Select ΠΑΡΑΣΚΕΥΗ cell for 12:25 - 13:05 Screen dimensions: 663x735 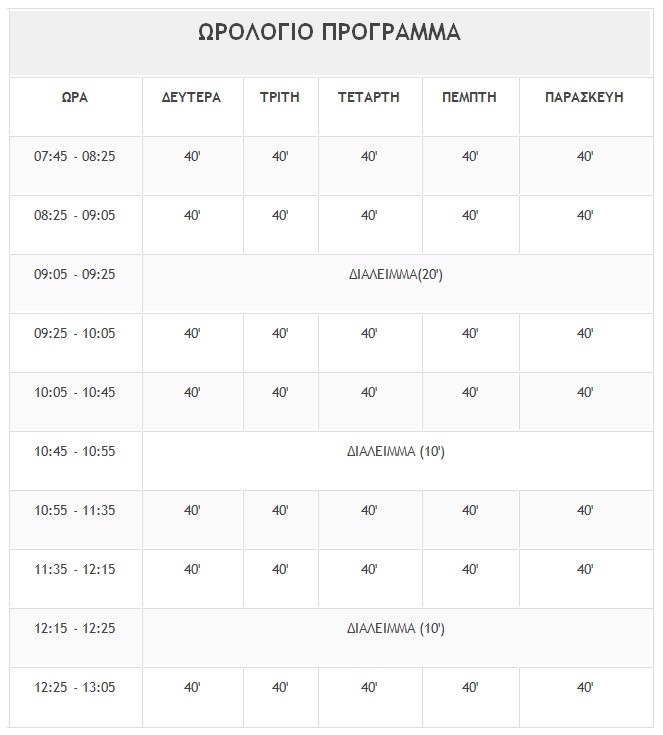[x=585, y=688]
